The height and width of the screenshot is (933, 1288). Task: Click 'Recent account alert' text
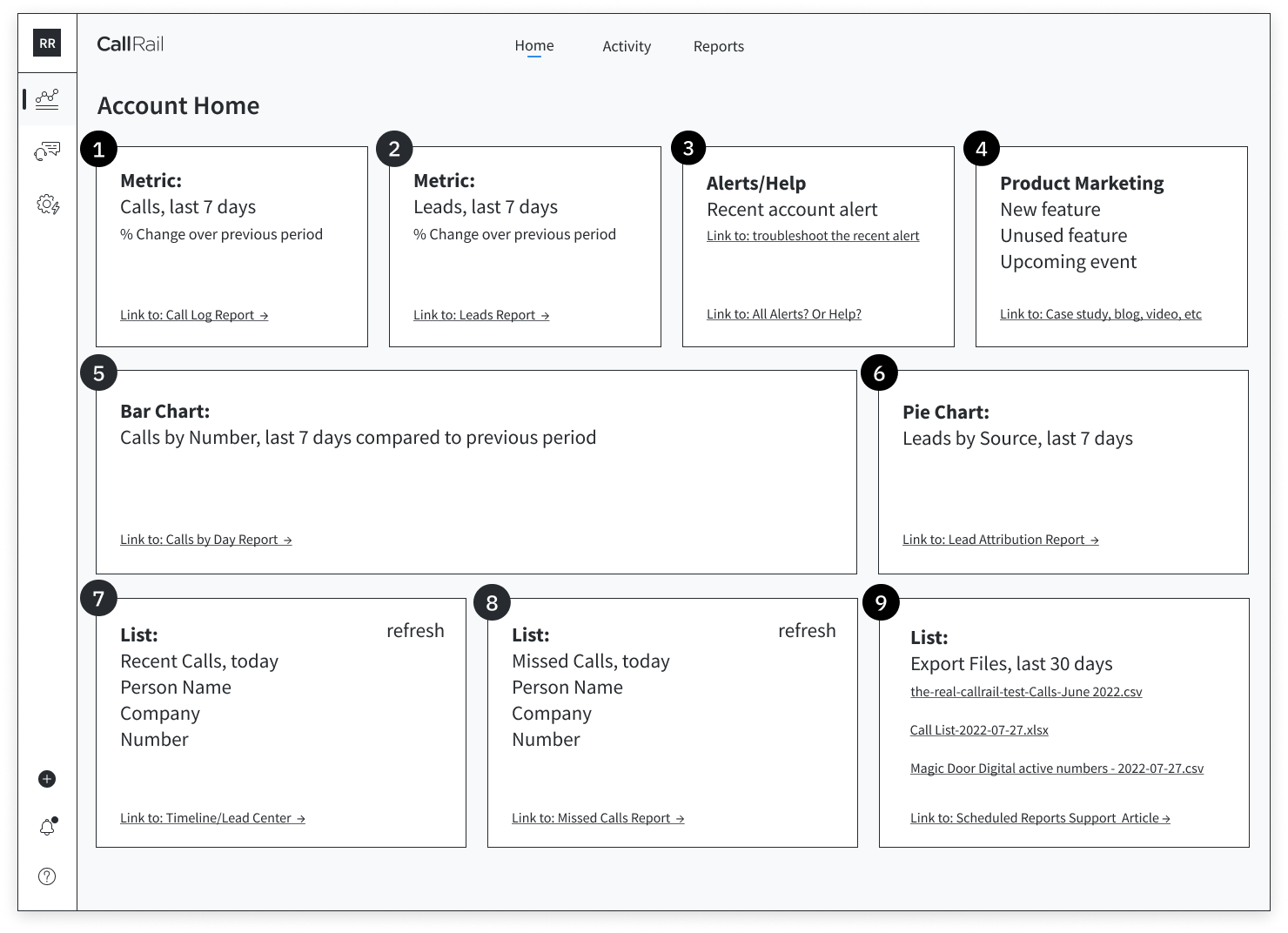point(792,210)
